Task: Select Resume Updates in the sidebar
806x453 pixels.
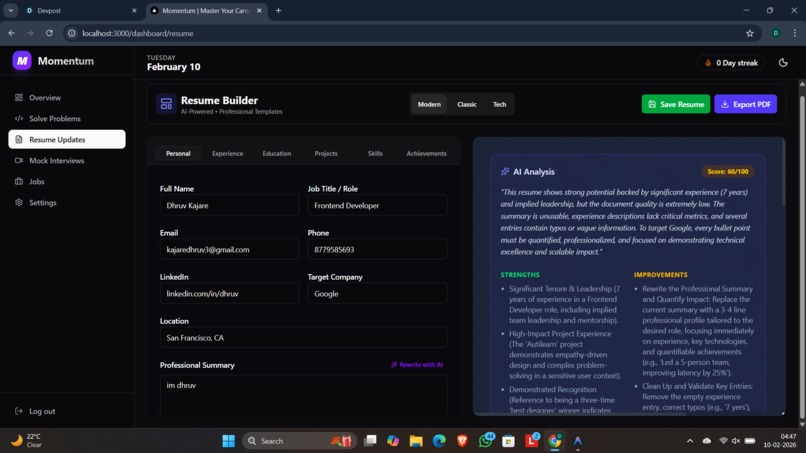Action: (x=67, y=139)
